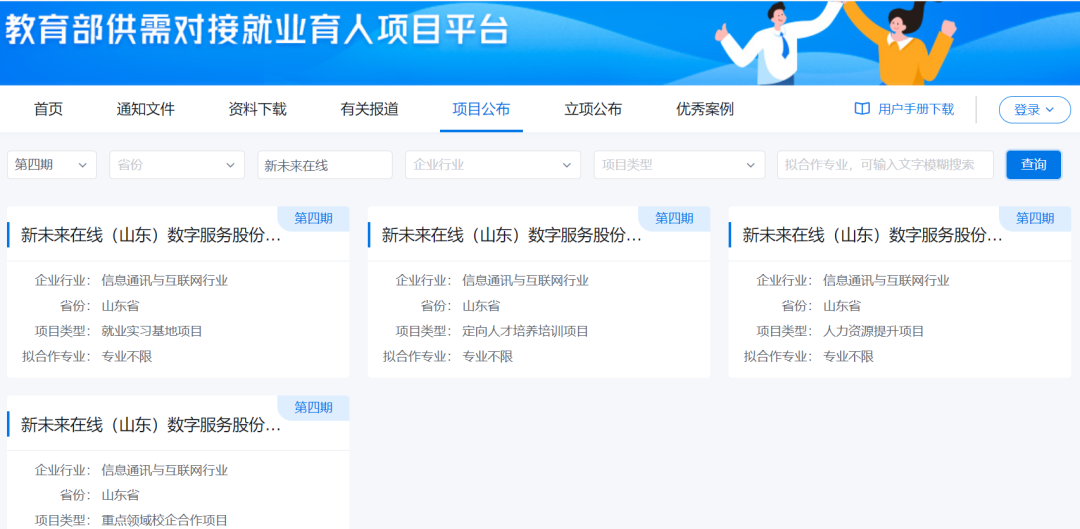Switch to the 立项公布 tab
This screenshot has height=529, width=1080.
point(593,109)
